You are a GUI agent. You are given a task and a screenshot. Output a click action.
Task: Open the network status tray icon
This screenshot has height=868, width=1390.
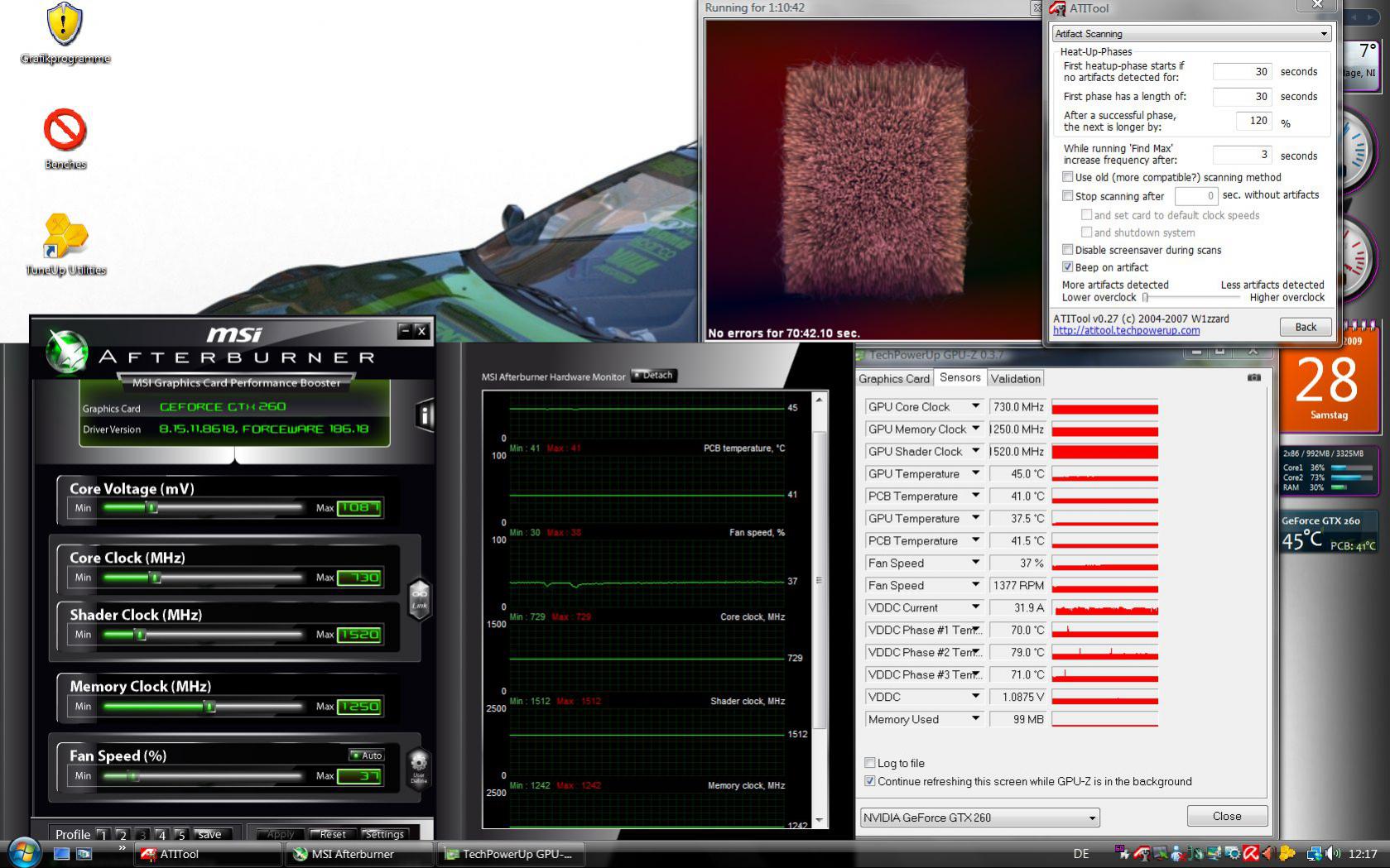[1314, 853]
